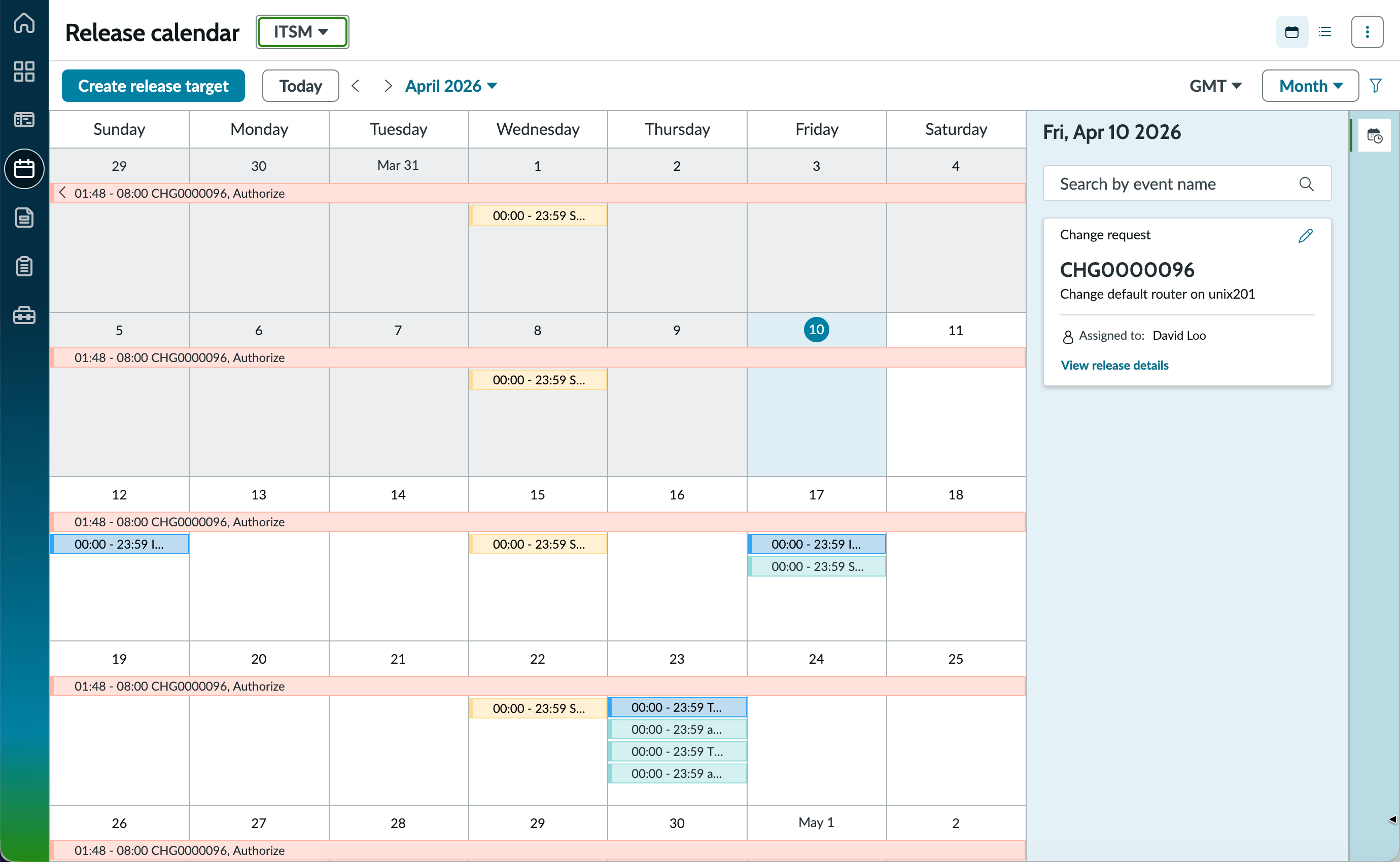Viewport: 1400px width, 862px height.
Task: Open the more options kebab menu
Action: [1367, 32]
